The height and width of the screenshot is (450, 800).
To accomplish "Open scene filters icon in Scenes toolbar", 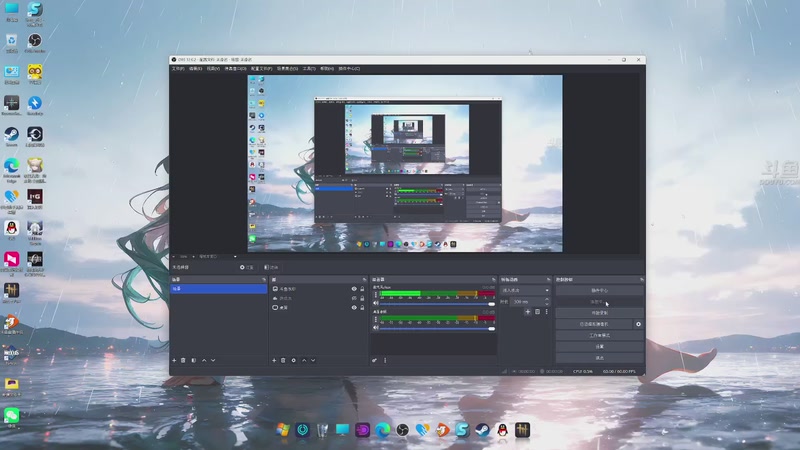I will pos(194,360).
